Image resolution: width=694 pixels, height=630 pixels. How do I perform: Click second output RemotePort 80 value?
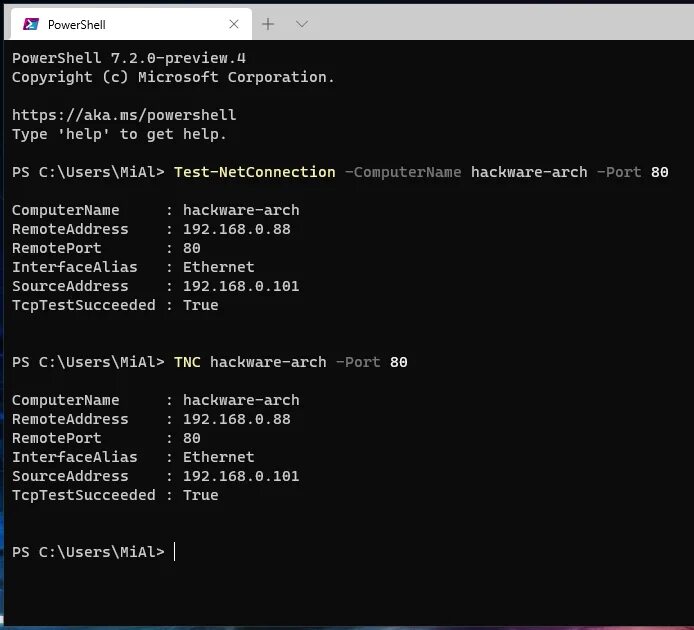(x=192, y=438)
